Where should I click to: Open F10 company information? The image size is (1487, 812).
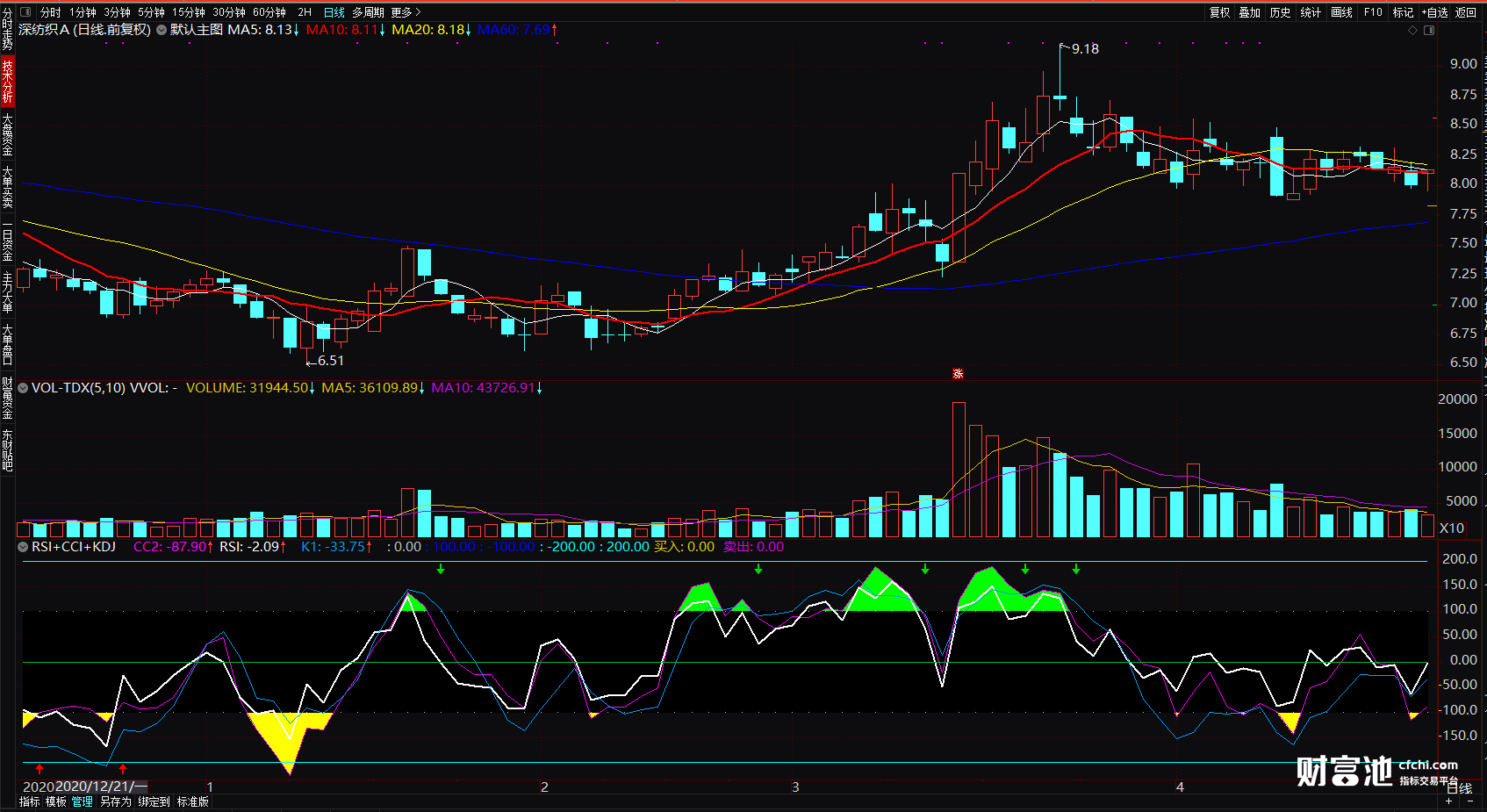coord(1373,12)
